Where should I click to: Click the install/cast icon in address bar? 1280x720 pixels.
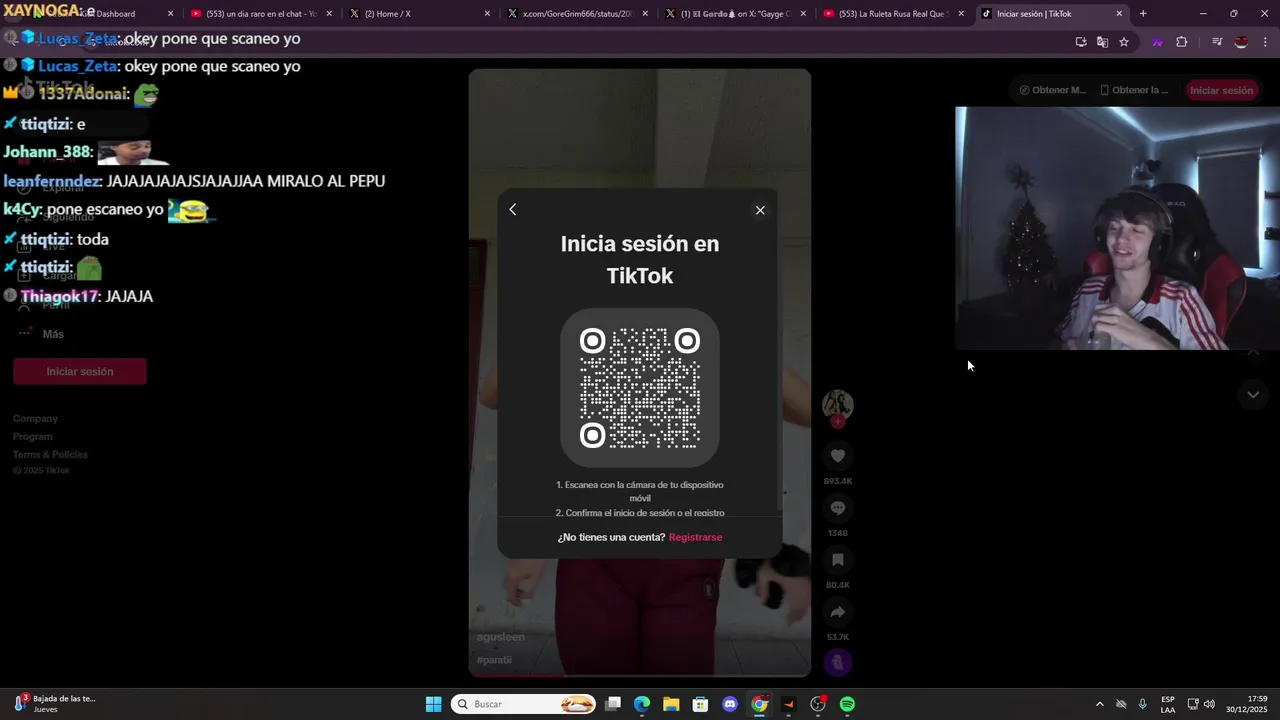pyautogui.click(x=1081, y=42)
